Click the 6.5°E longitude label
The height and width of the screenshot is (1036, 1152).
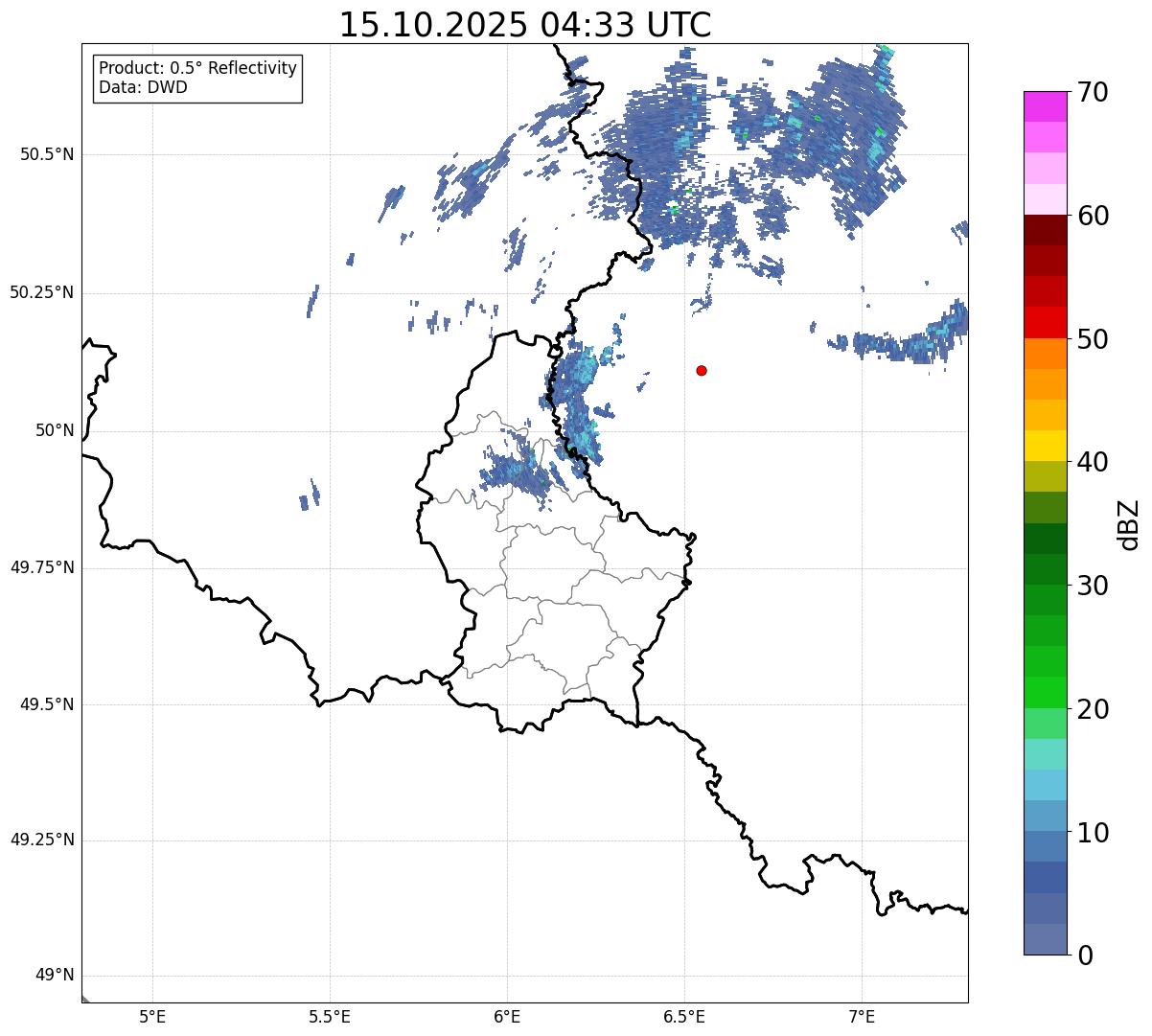pyautogui.click(x=684, y=1017)
